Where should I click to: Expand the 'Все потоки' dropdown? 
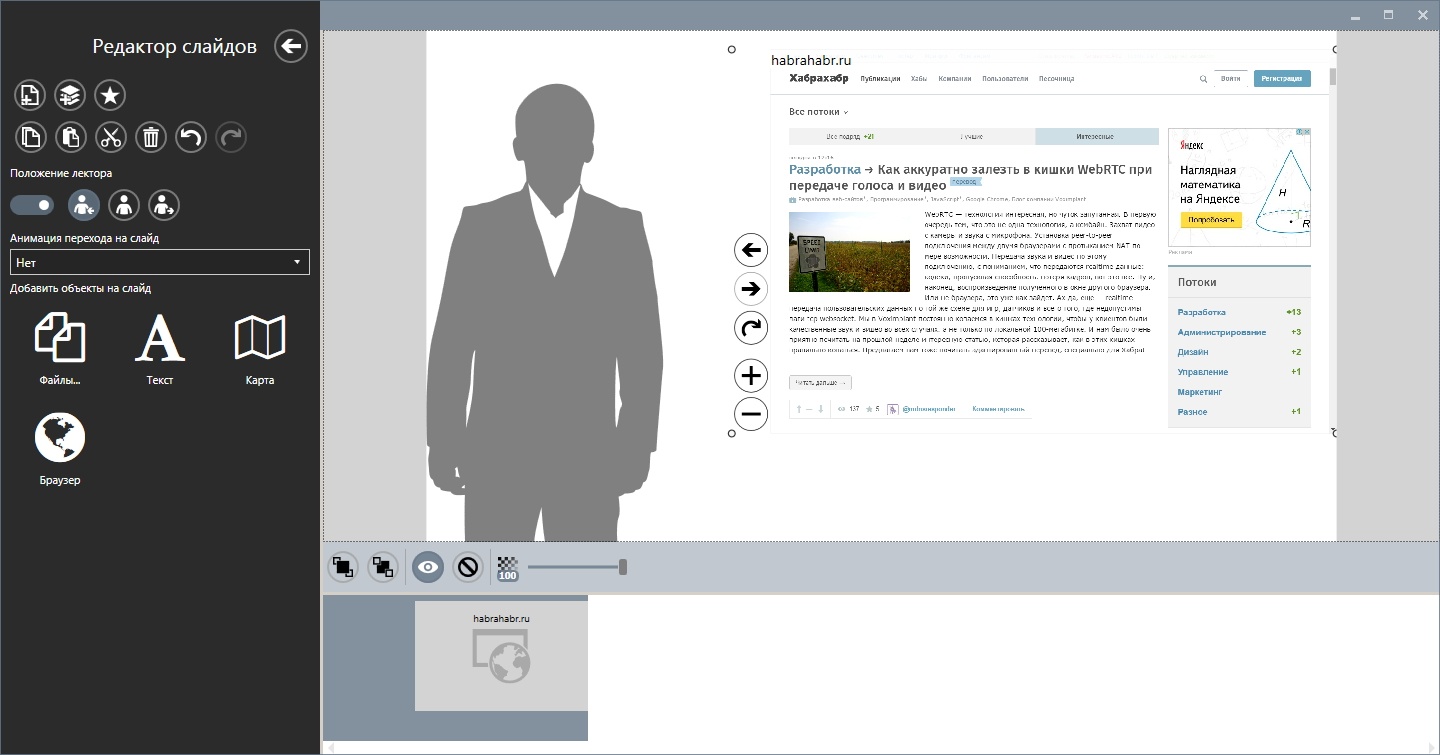818,112
